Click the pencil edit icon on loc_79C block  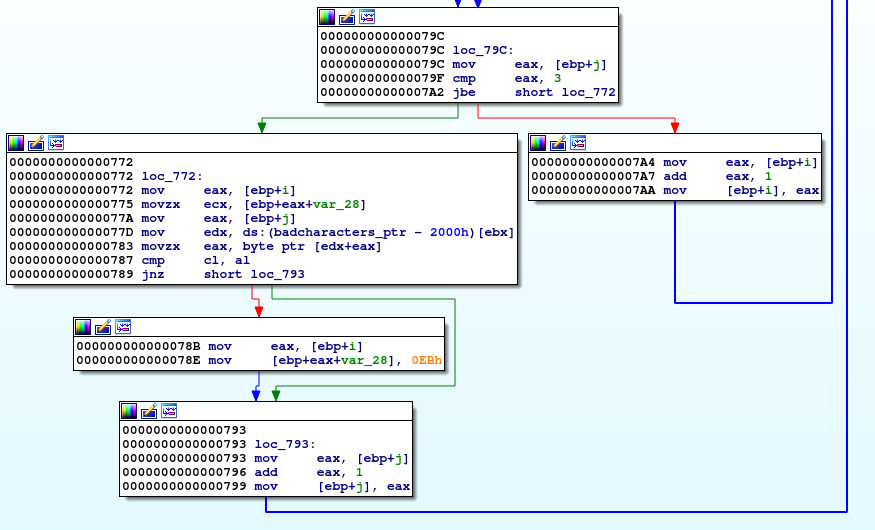(x=347, y=17)
